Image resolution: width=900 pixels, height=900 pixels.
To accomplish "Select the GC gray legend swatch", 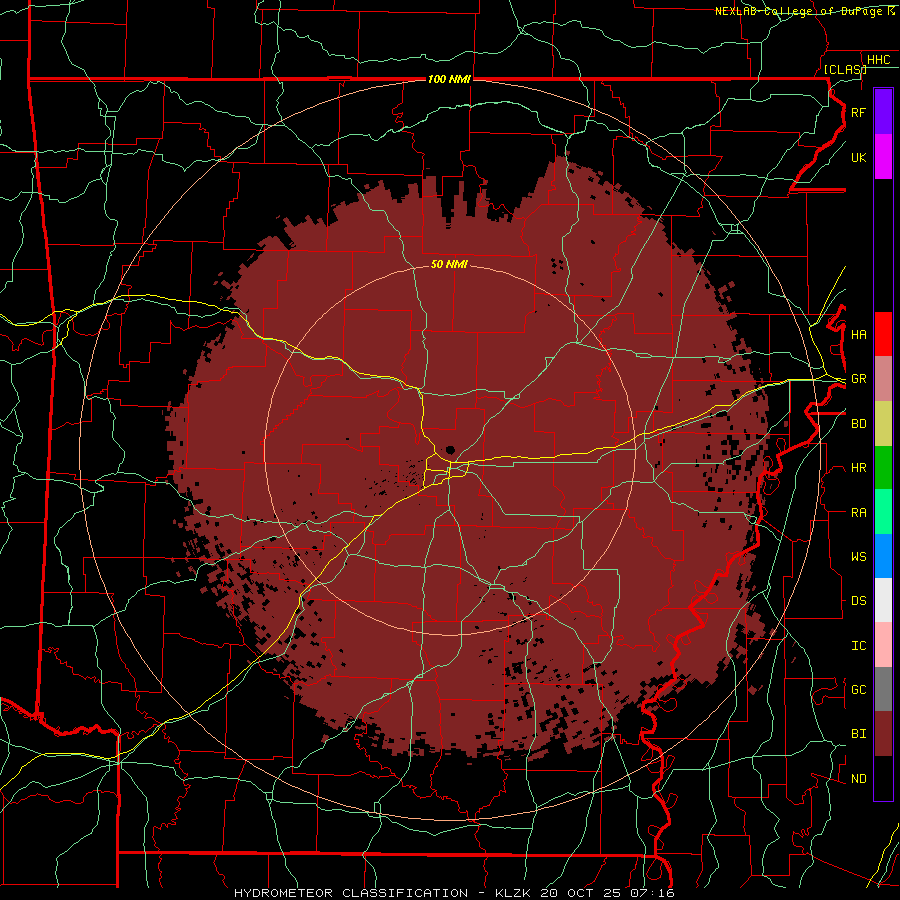I will (883, 689).
